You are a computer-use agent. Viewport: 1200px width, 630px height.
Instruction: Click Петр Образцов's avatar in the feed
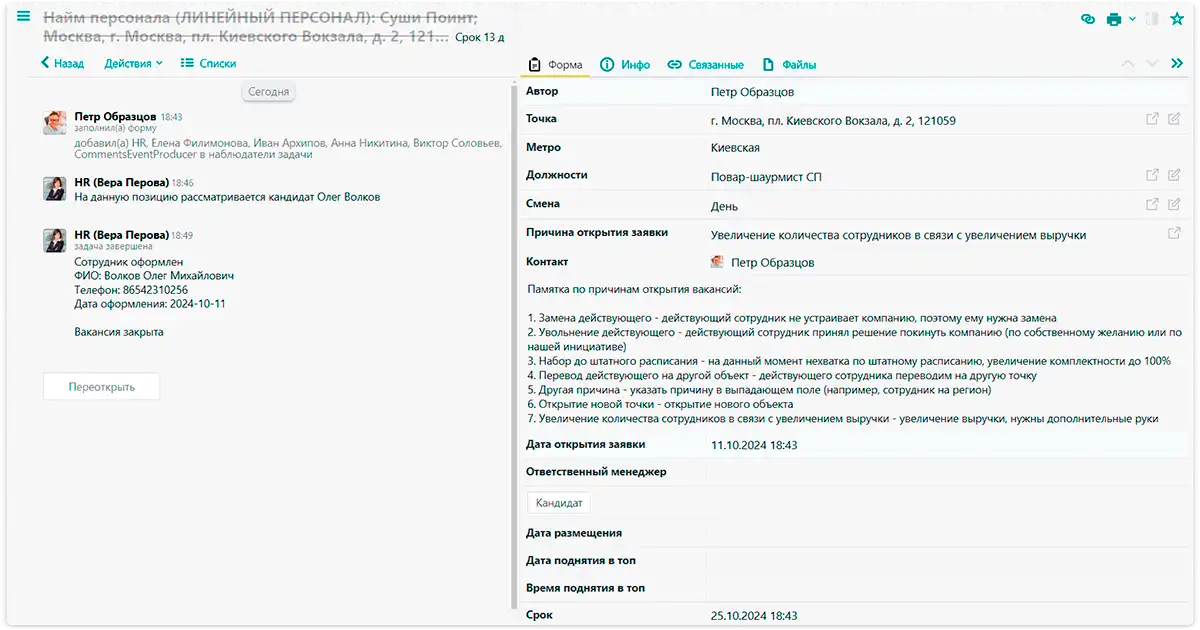[x=55, y=123]
